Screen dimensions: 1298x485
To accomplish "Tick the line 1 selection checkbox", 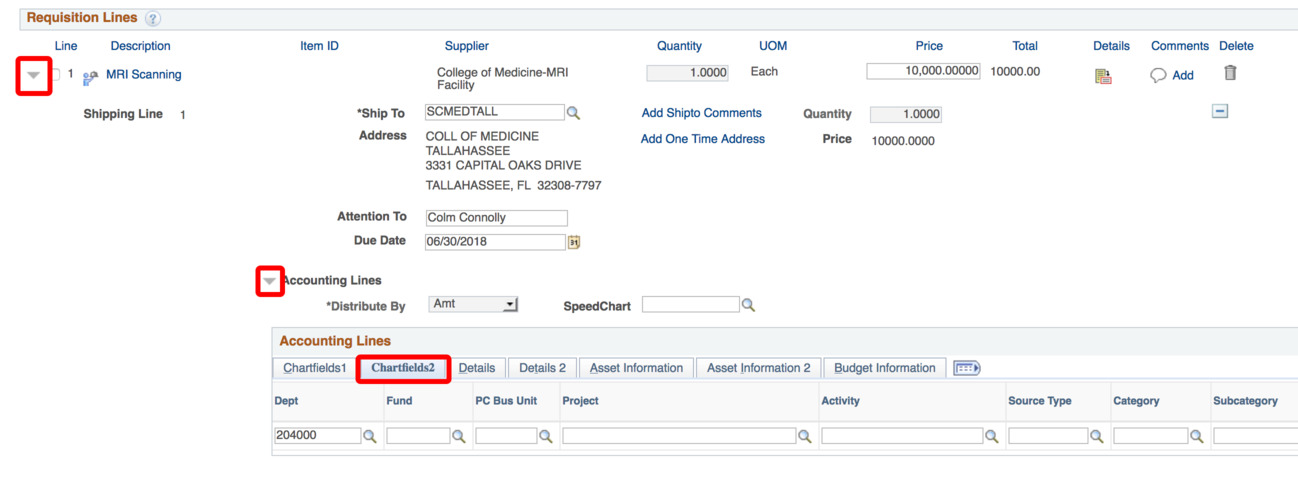I will tap(56, 75).
